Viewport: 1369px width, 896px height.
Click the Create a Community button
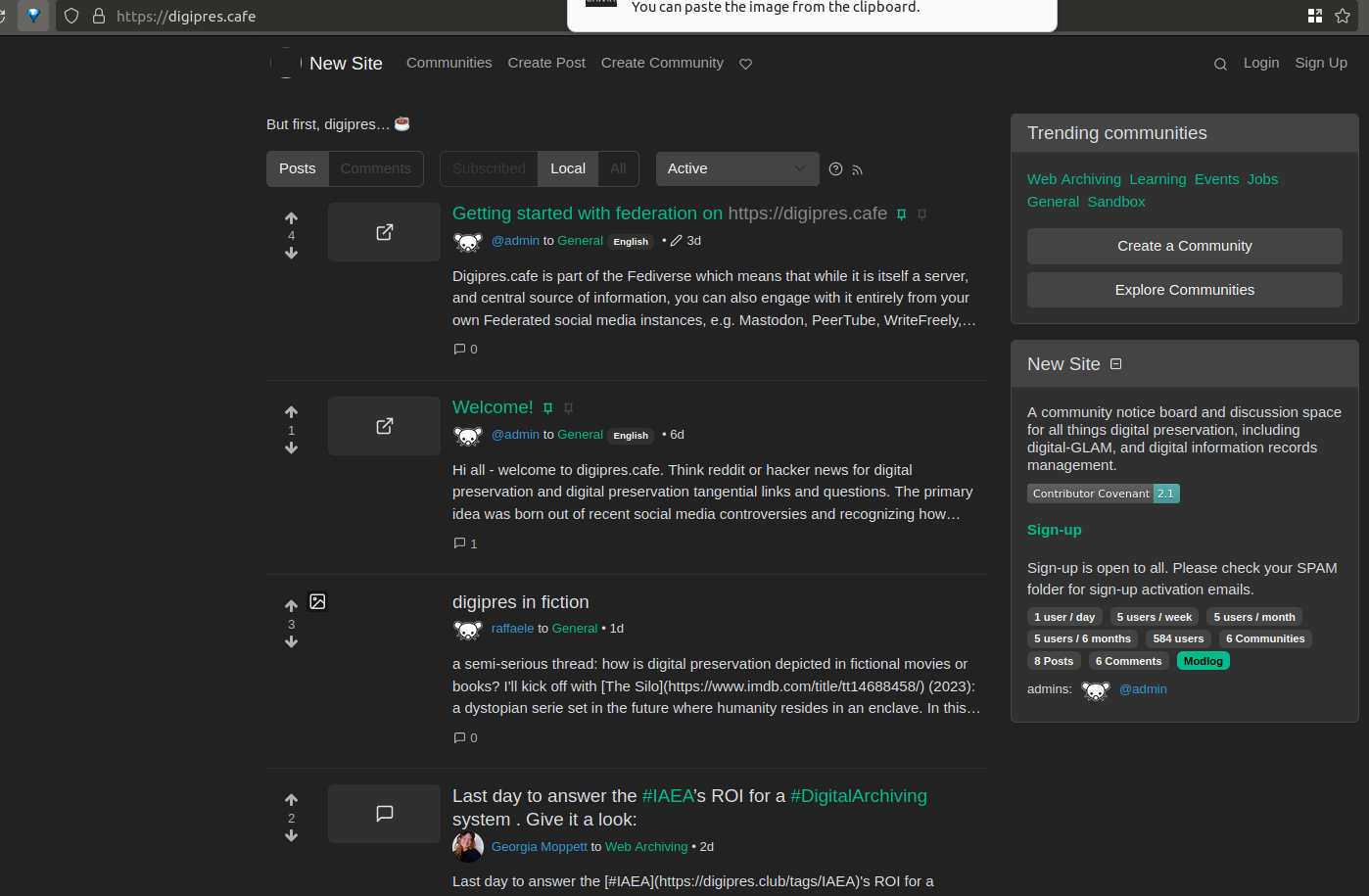(x=1184, y=246)
